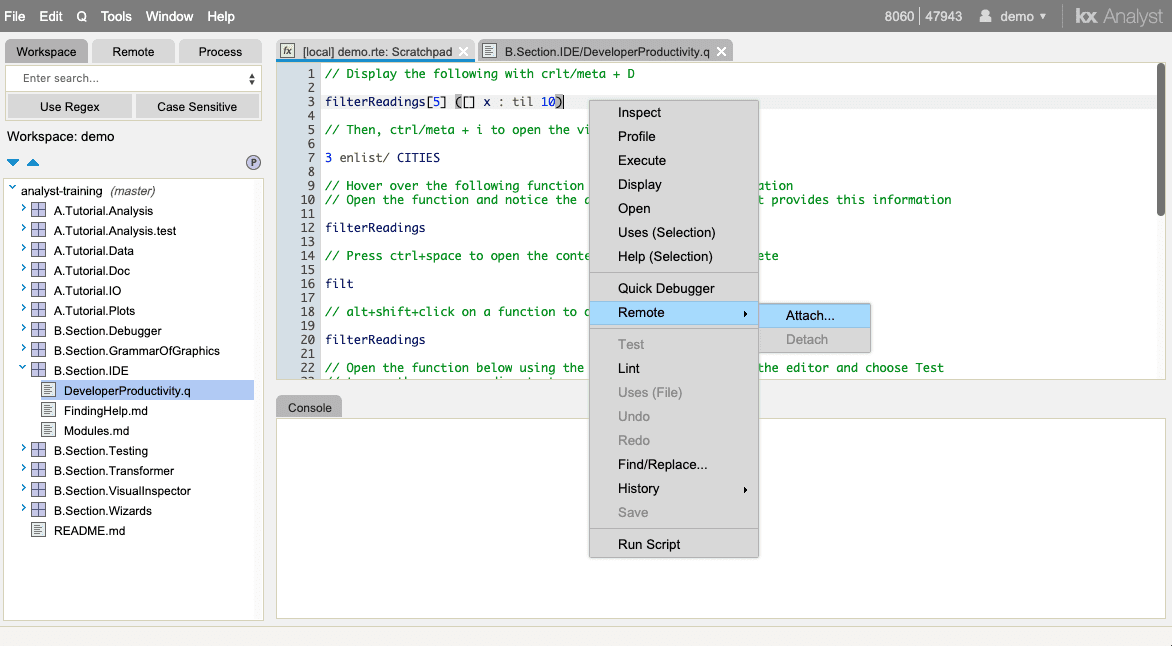Viewport: 1172px width, 646px height.
Task: Click the A.Tutorial.Plots module icon
Action: tap(38, 310)
